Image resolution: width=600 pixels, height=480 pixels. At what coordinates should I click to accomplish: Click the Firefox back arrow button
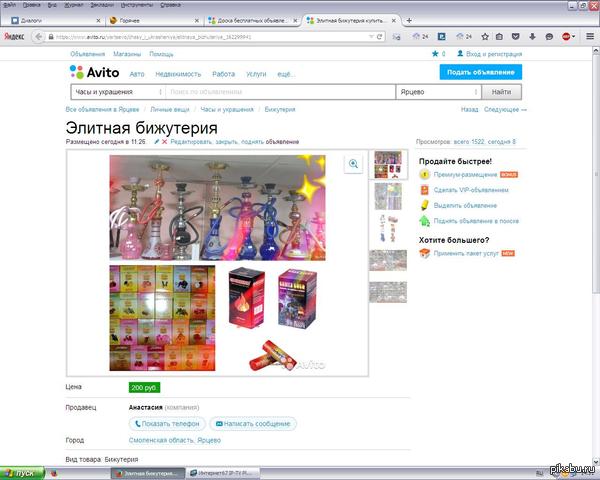(x=38, y=37)
